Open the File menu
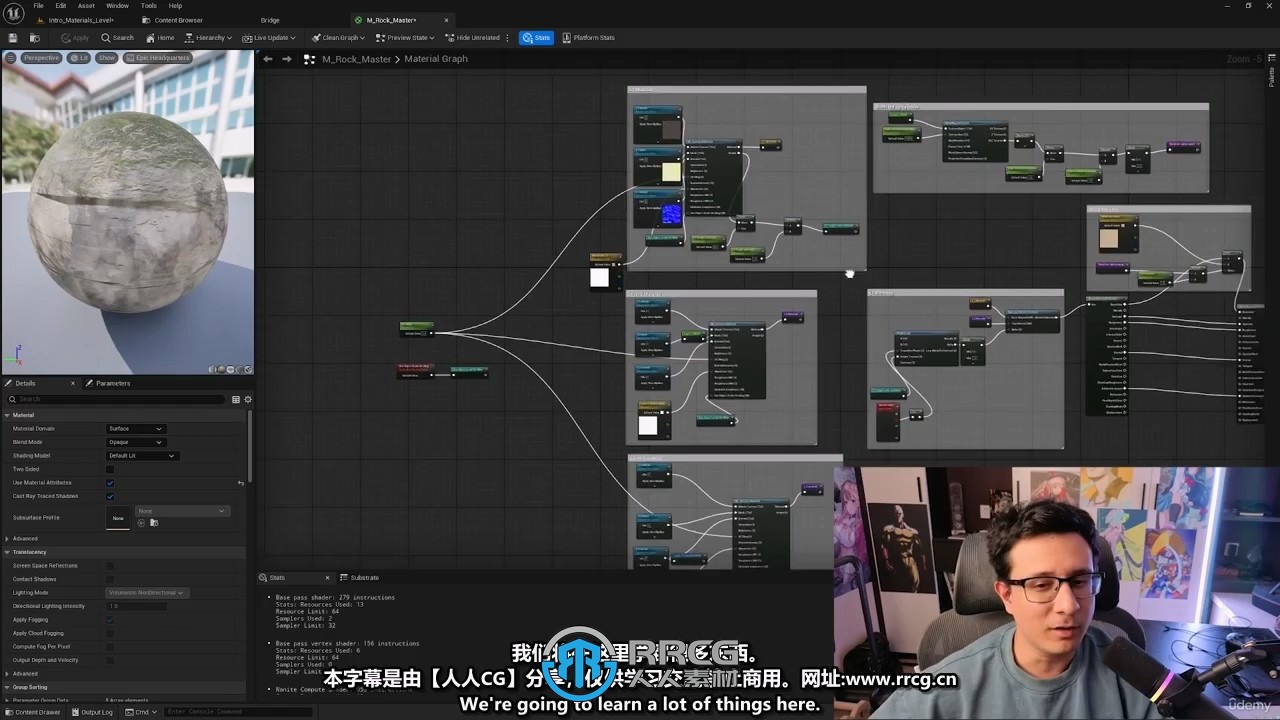 click(38, 6)
